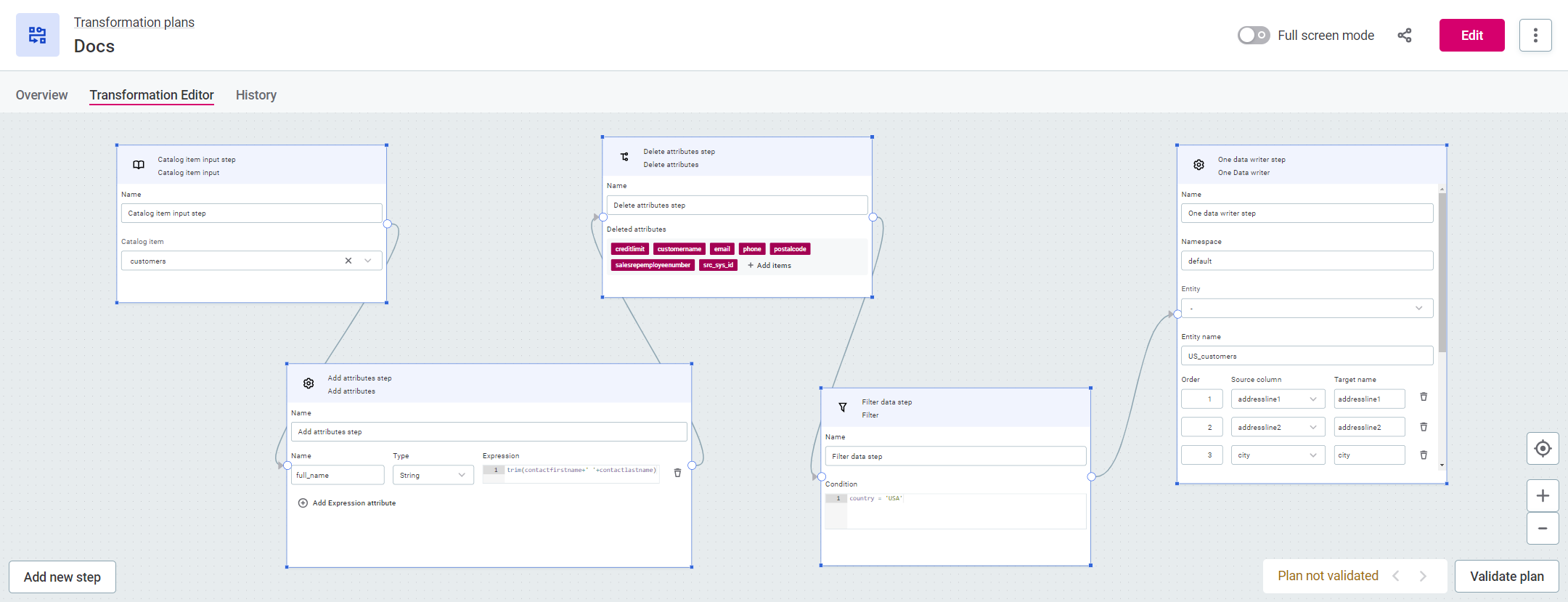Delete the city column mapping row
Viewport: 1568px width, 602px height.
[1424, 455]
